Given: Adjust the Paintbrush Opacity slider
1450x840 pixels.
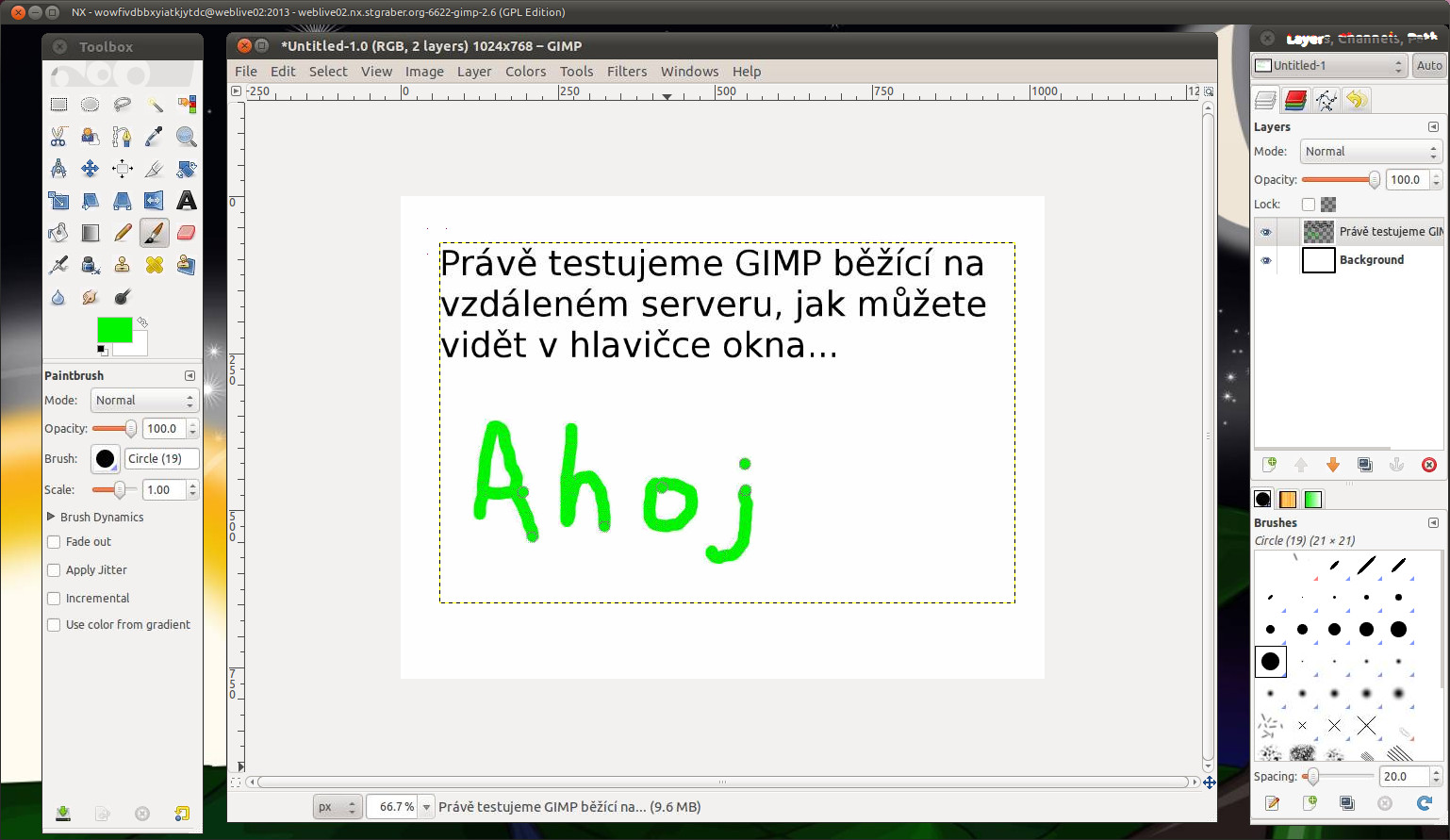Looking at the screenshot, I should coord(115,429).
